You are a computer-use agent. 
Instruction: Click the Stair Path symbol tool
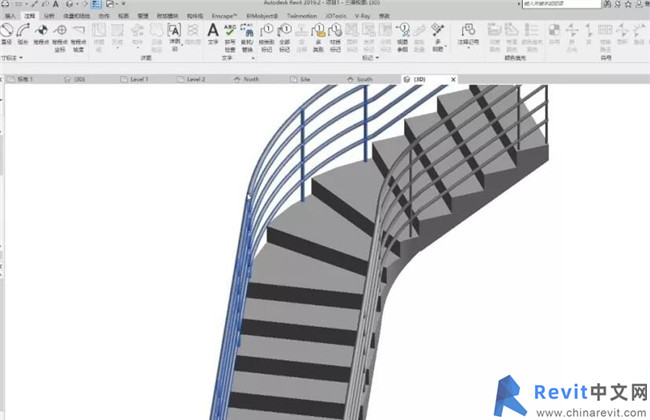click(605, 38)
